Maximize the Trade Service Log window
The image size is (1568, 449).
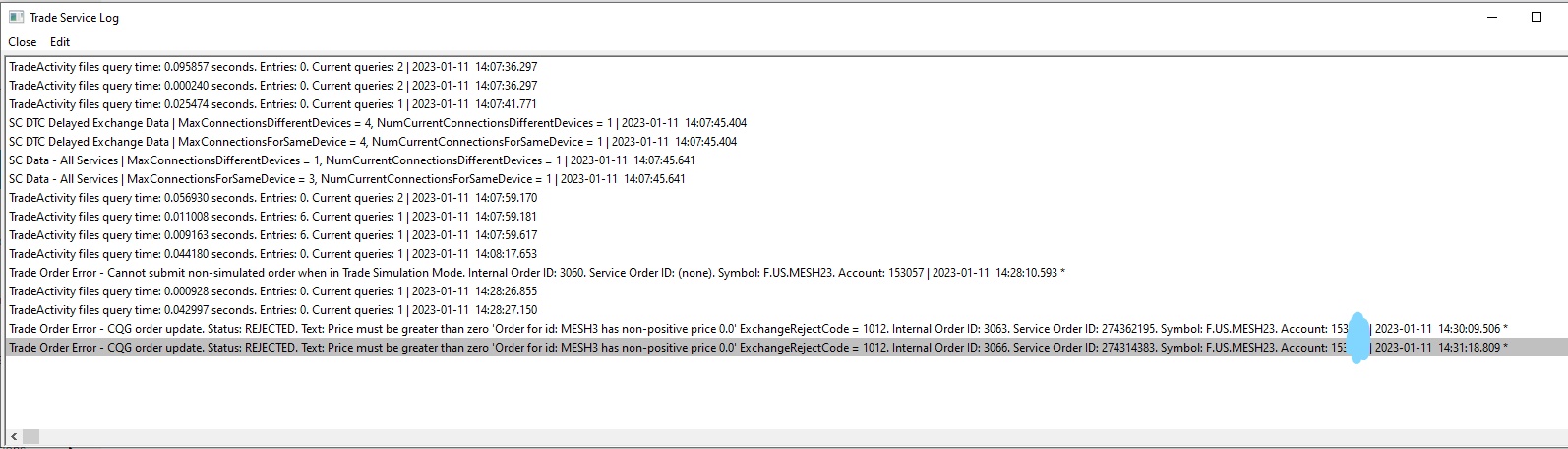click(x=1537, y=17)
